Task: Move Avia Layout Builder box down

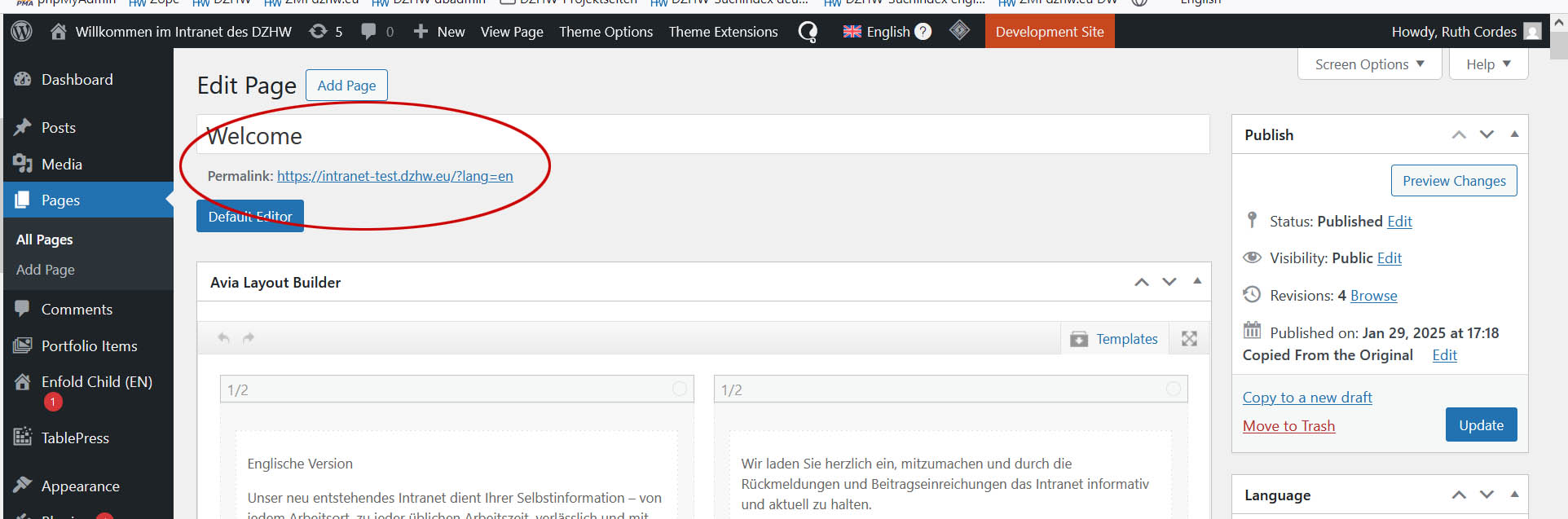Action: [1169, 282]
